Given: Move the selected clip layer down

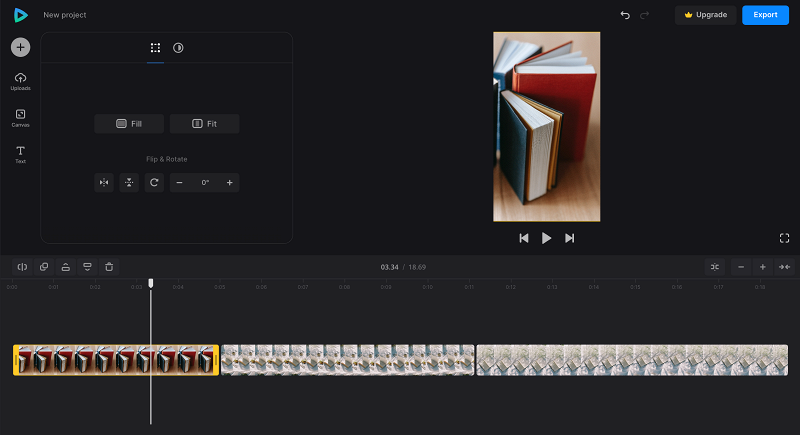Looking at the screenshot, I should click(x=87, y=267).
